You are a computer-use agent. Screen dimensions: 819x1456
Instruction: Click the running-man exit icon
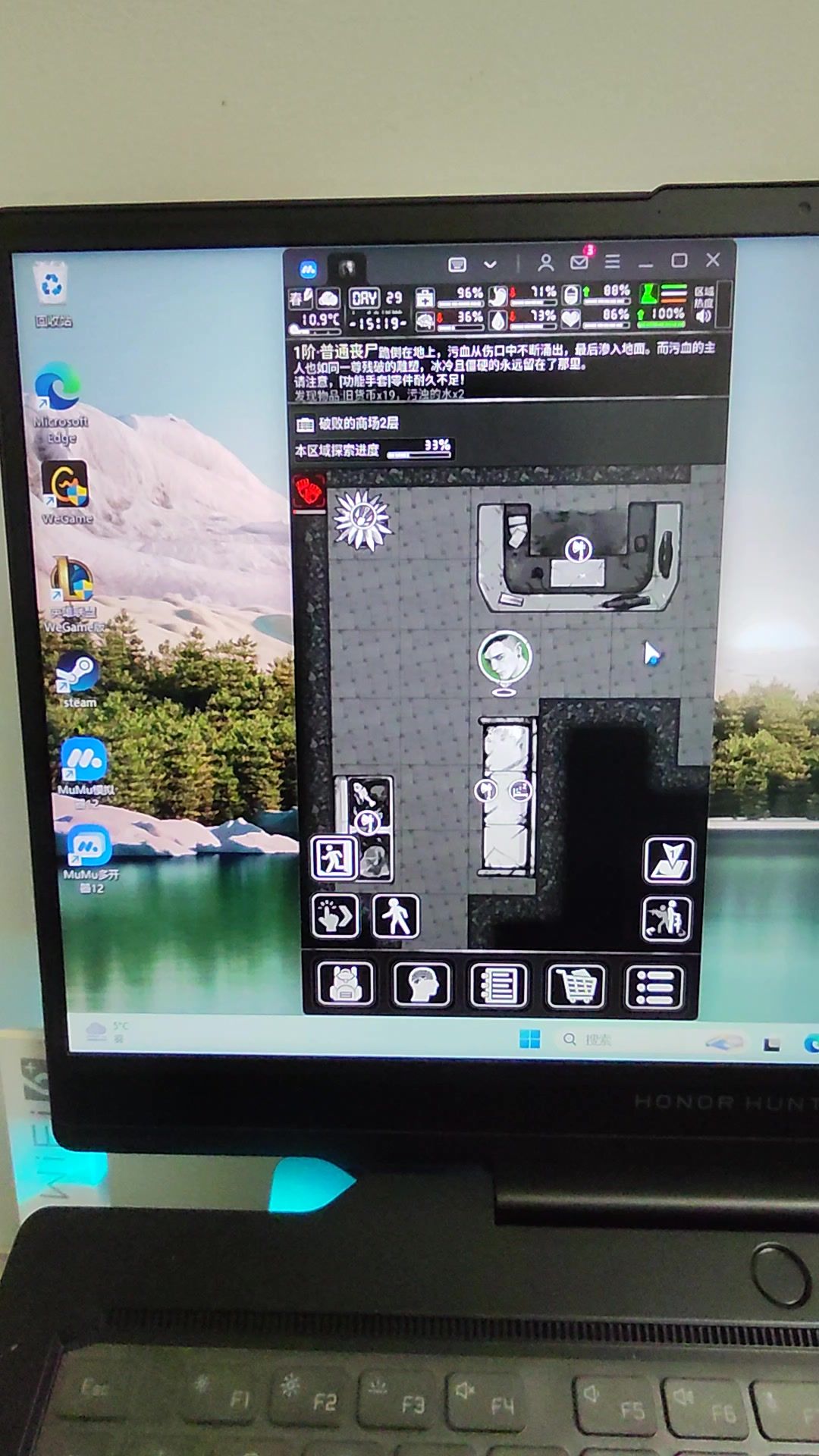pyautogui.click(x=334, y=858)
